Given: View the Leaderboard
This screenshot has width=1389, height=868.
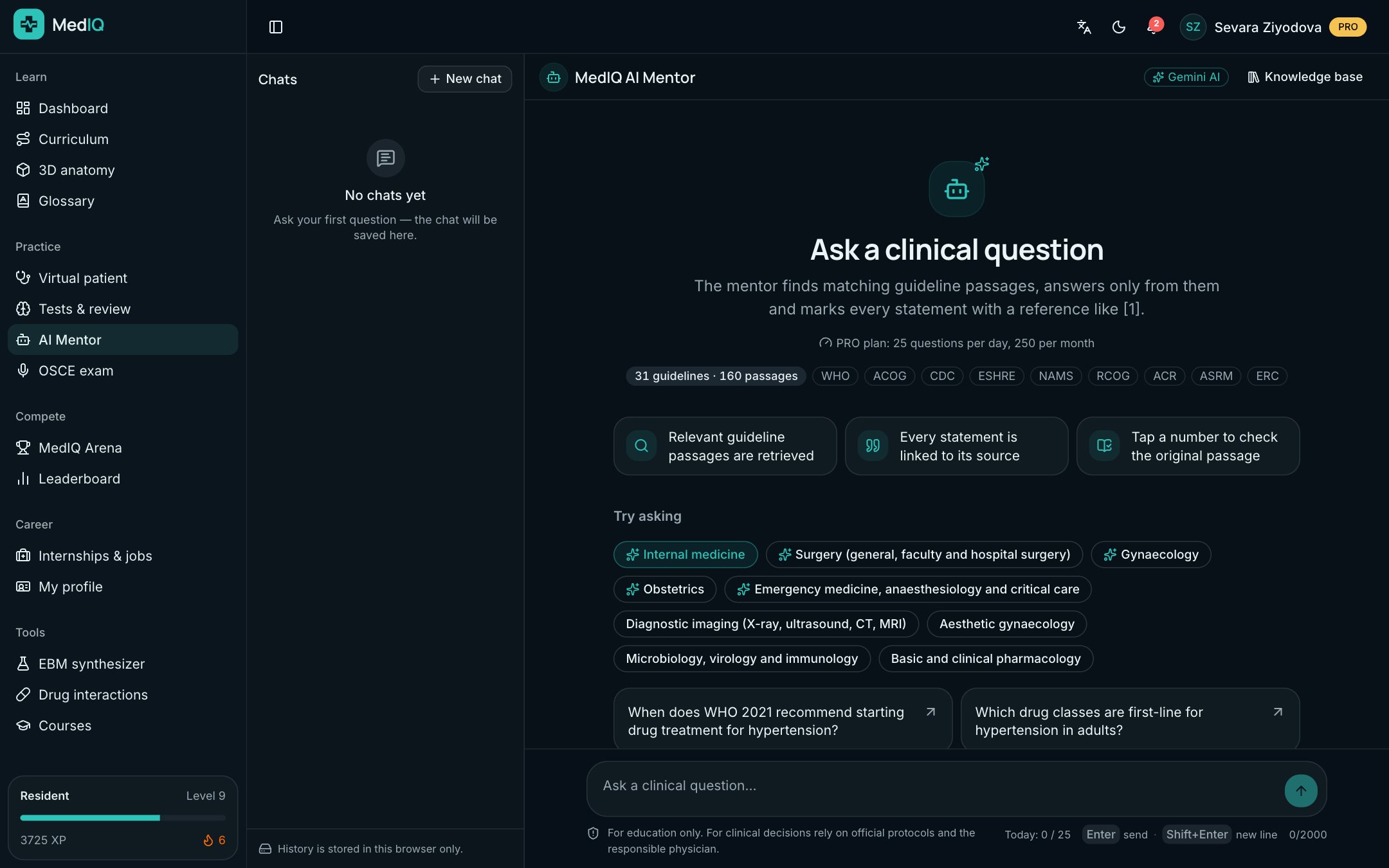Looking at the screenshot, I should [123, 478].
